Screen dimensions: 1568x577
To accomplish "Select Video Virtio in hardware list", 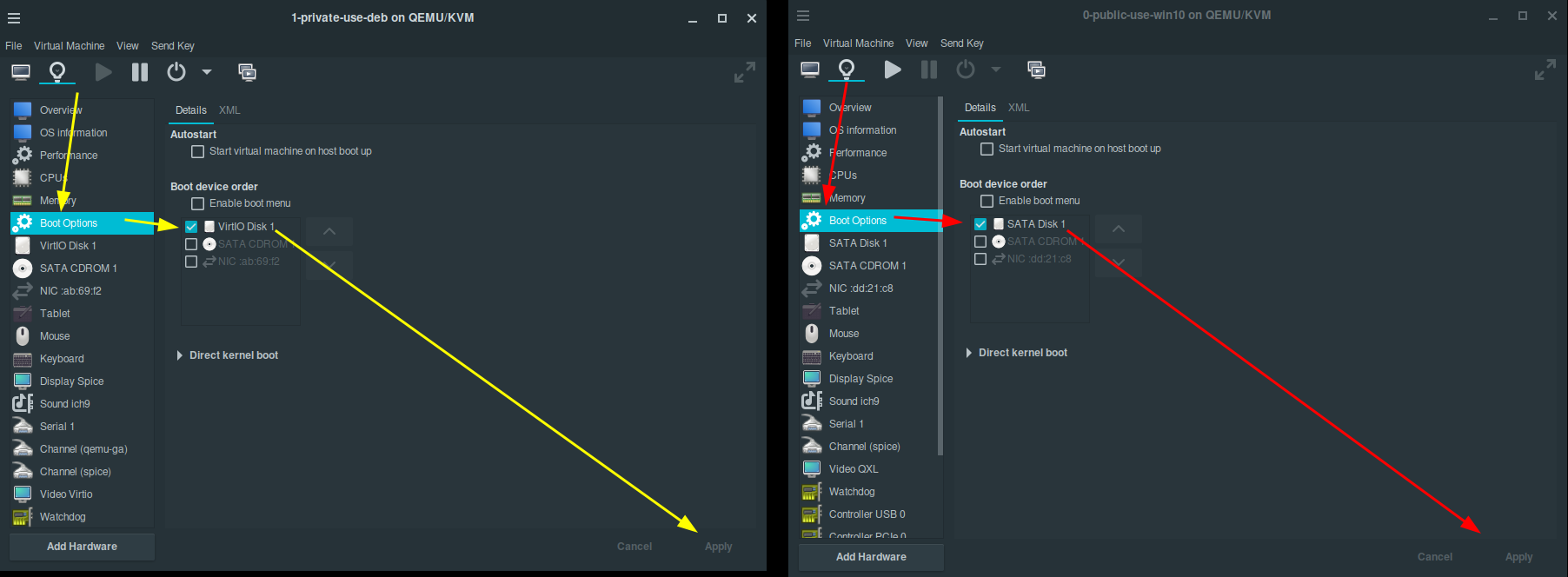I will (x=83, y=494).
